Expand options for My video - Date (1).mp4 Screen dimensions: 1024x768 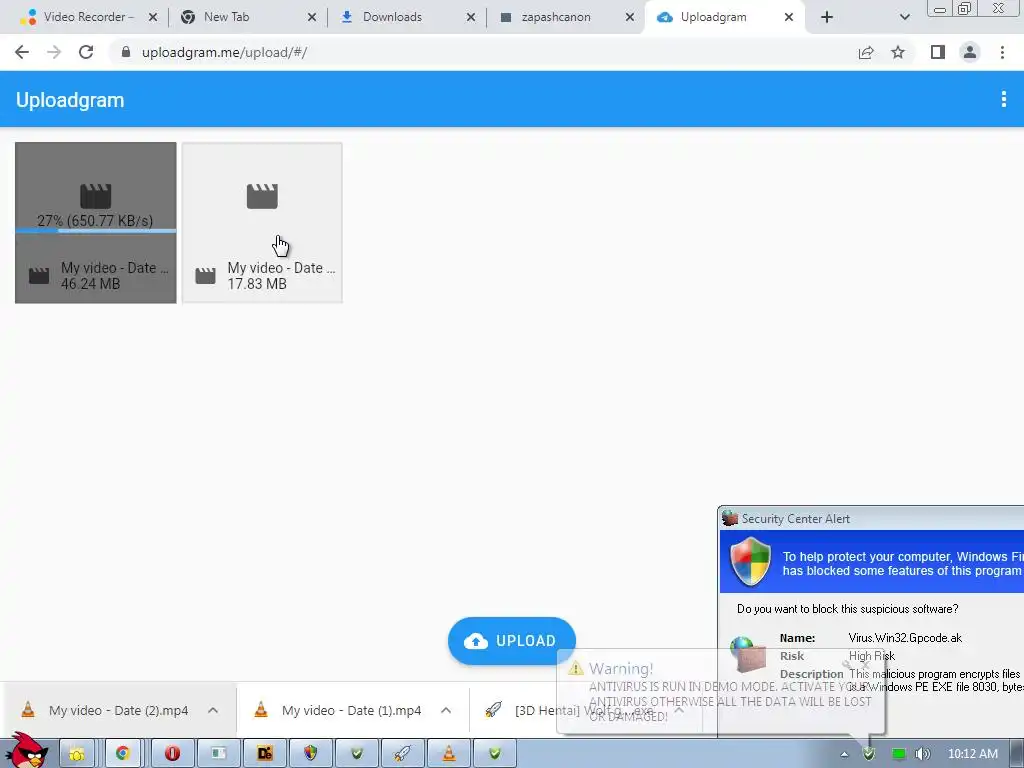coord(446,711)
